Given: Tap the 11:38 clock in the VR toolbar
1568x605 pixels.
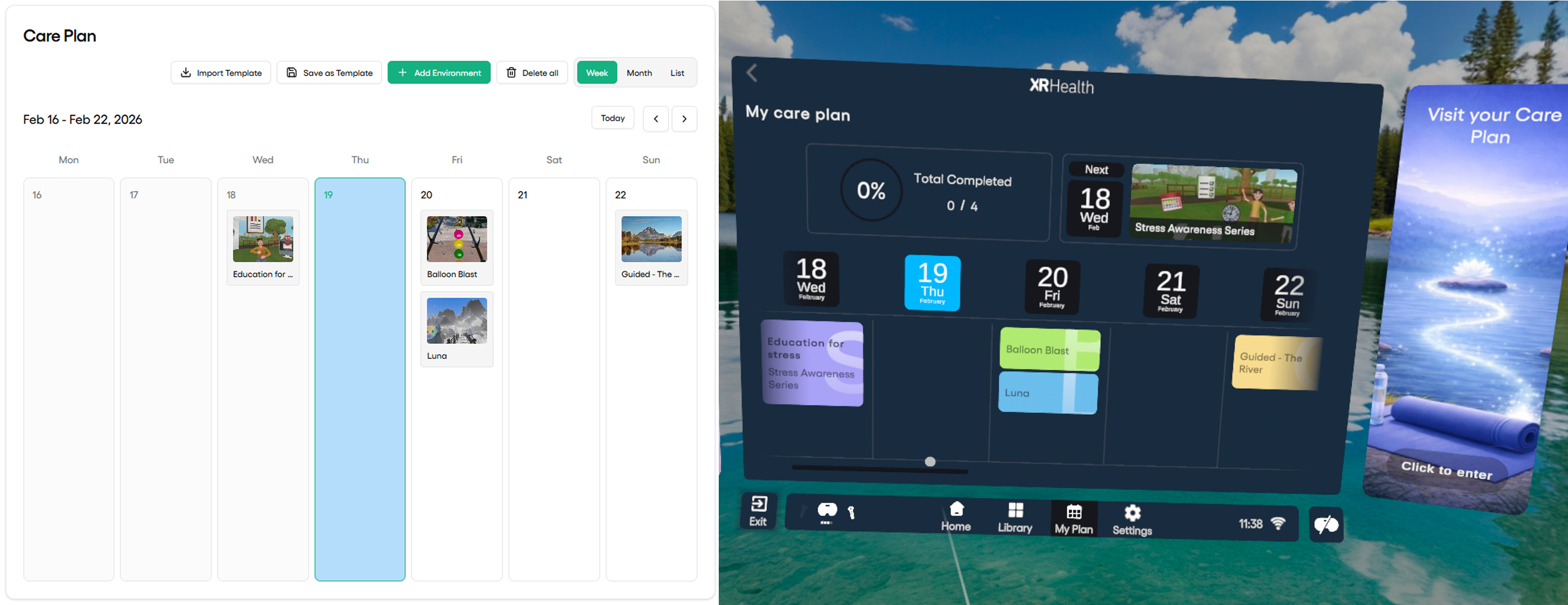Looking at the screenshot, I should [1250, 524].
